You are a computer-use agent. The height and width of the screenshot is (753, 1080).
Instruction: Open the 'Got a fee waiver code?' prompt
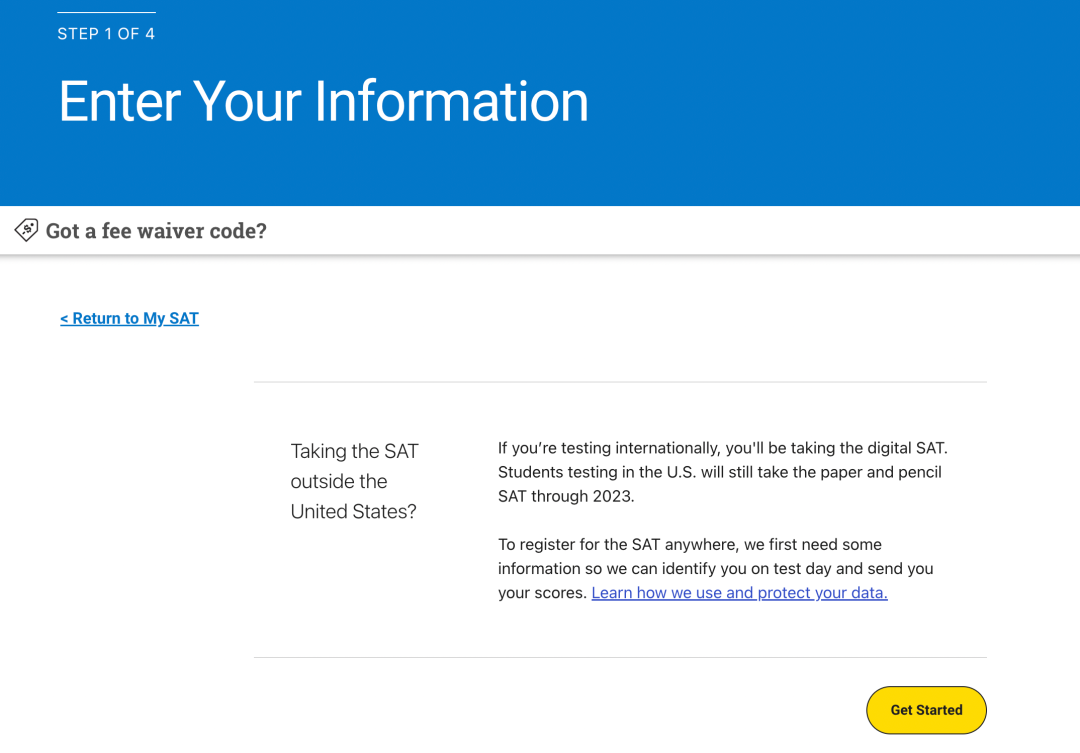(x=156, y=231)
